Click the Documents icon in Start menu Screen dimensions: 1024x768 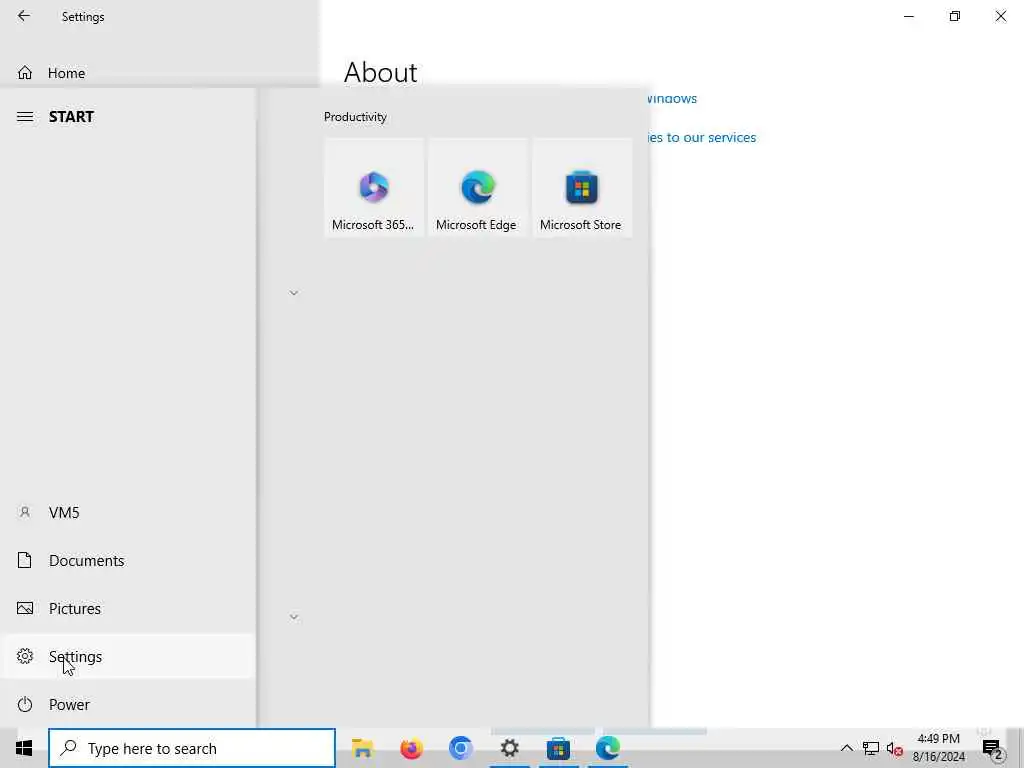click(x=25, y=560)
